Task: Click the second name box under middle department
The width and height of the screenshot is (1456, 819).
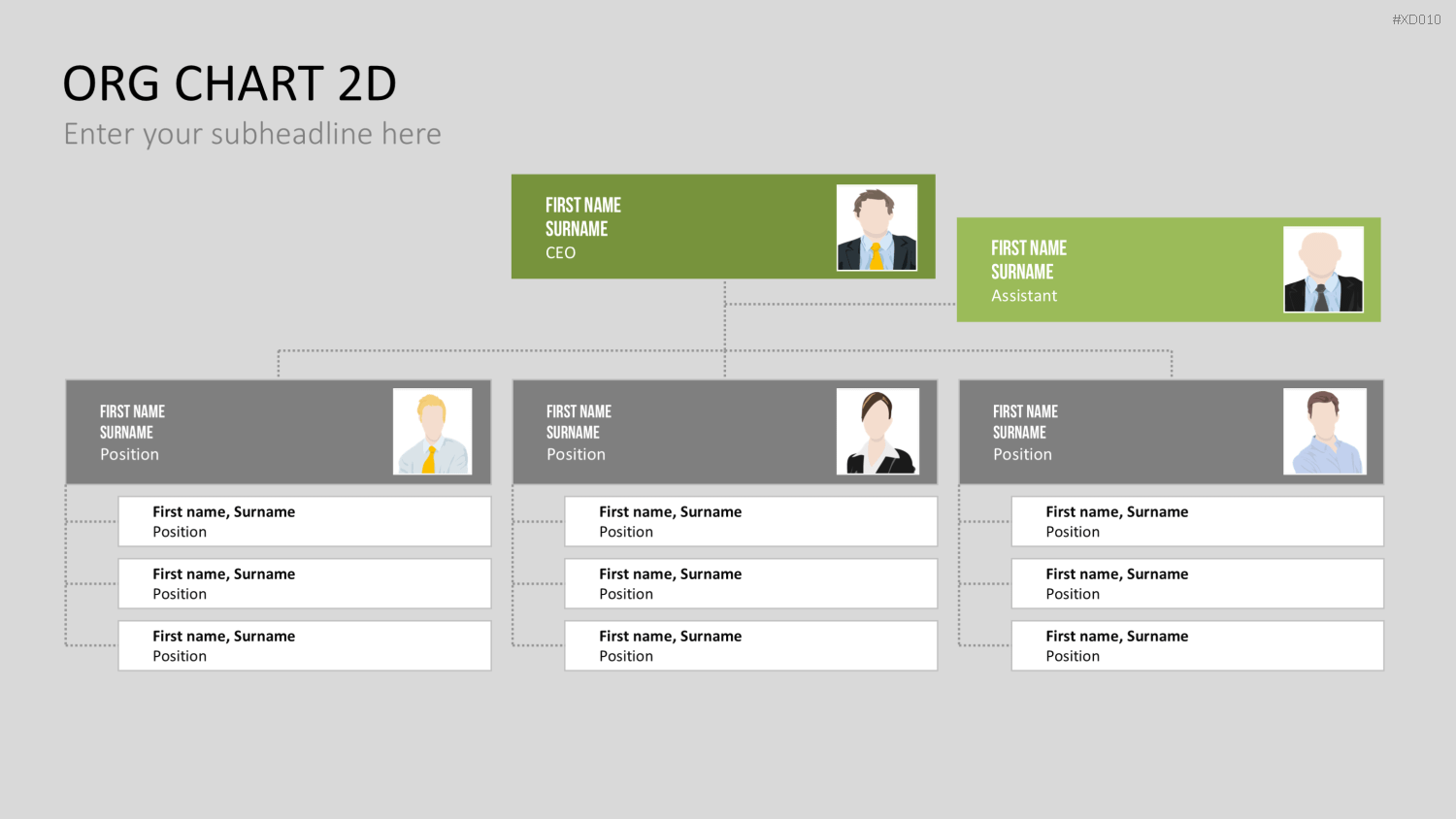Action: point(751,584)
